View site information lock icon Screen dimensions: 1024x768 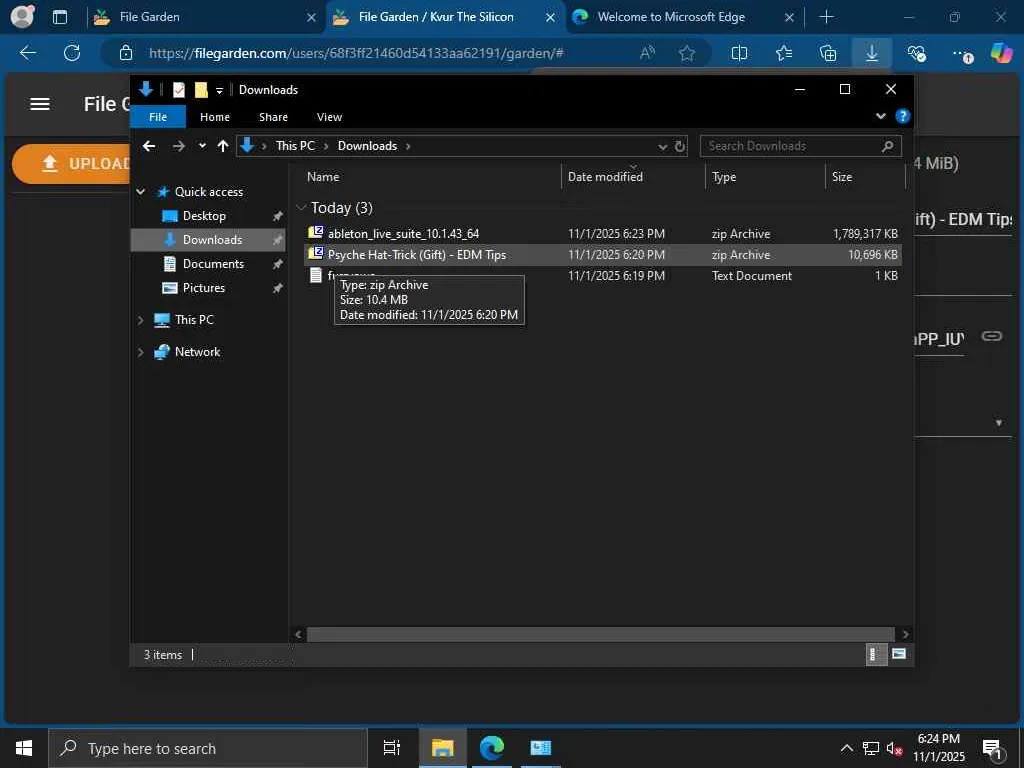pyautogui.click(x=126, y=53)
